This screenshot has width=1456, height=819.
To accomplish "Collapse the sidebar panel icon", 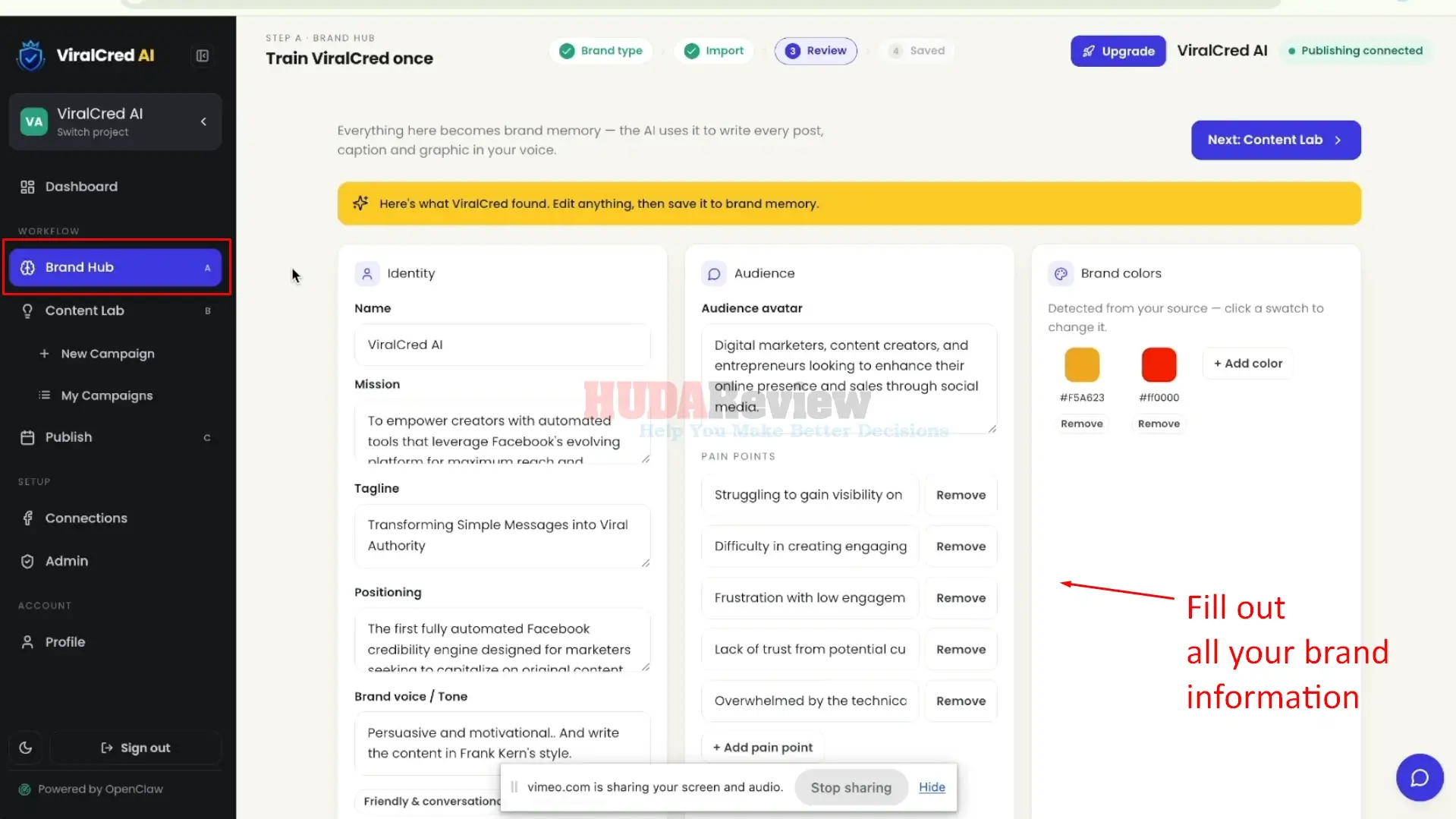I will click(x=203, y=55).
